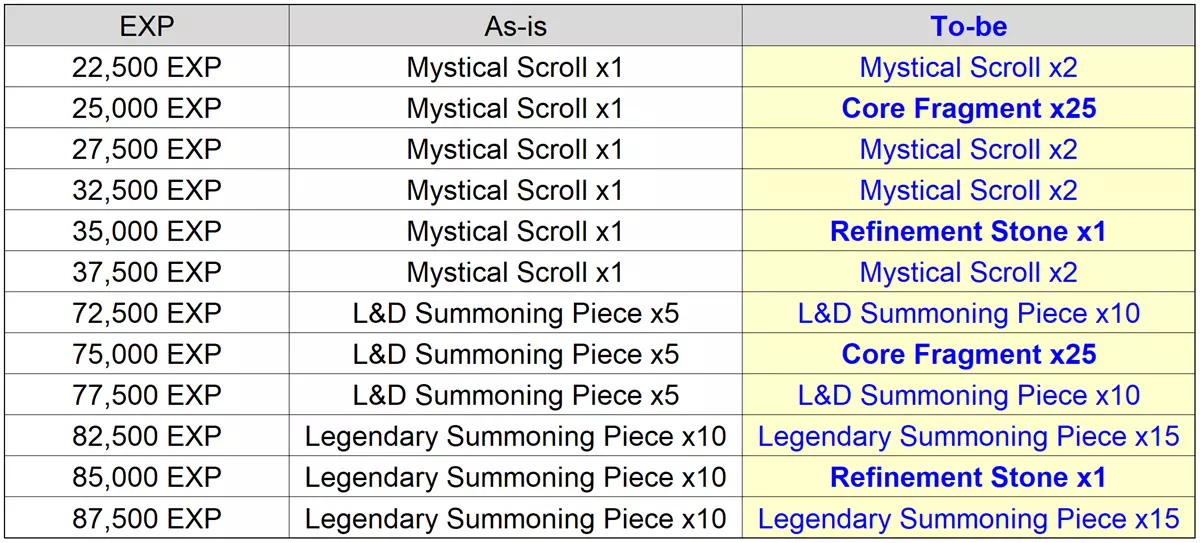Select Legendary Summoning Piece x15 in 82,500 row

[x=968, y=436]
